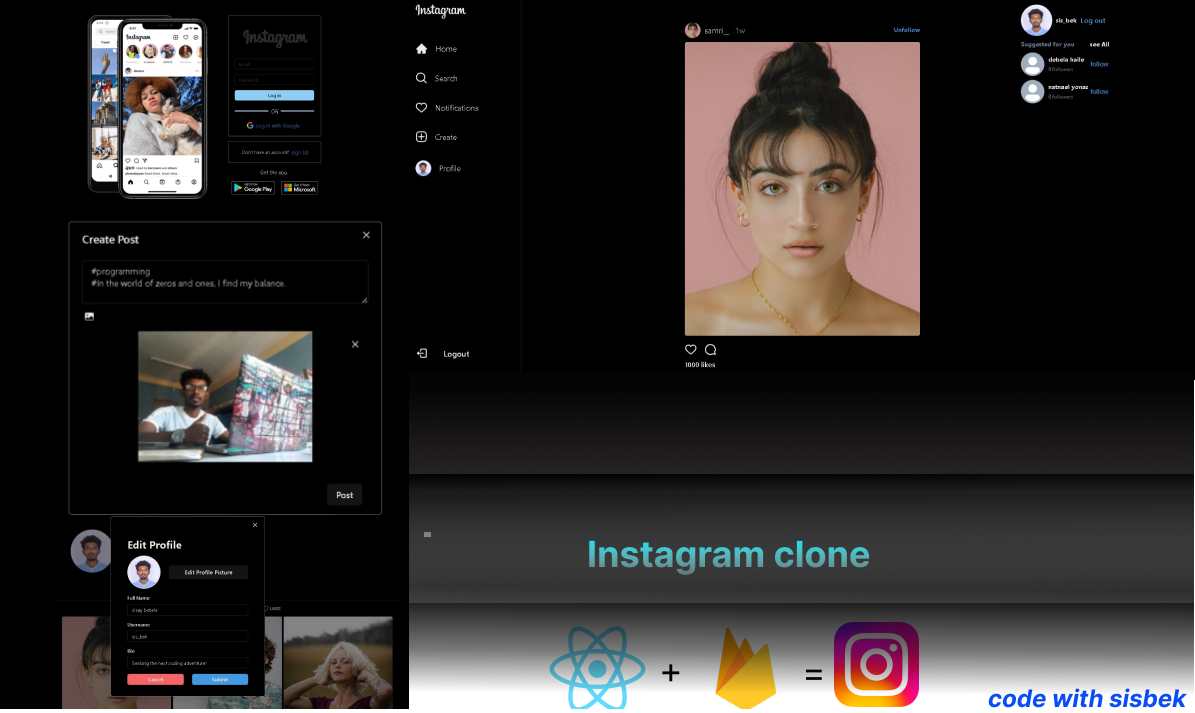Click the avatar inside the Edit Profile dialog

(x=144, y=572)
